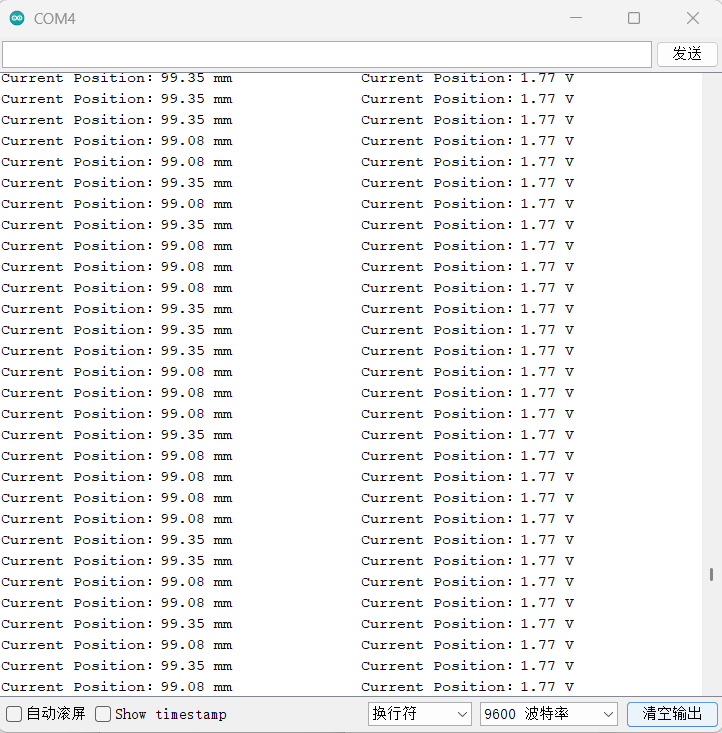The height and width of the screenshot is (733, 722).
Task: Close the COM4 serial monitor window
Action: (x=693, y=18)
